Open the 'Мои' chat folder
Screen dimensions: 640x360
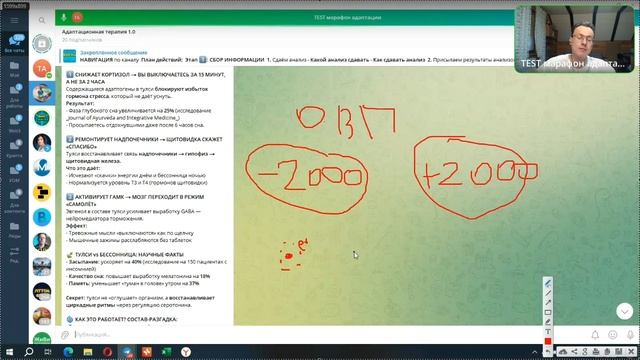(x=14, y=69)
